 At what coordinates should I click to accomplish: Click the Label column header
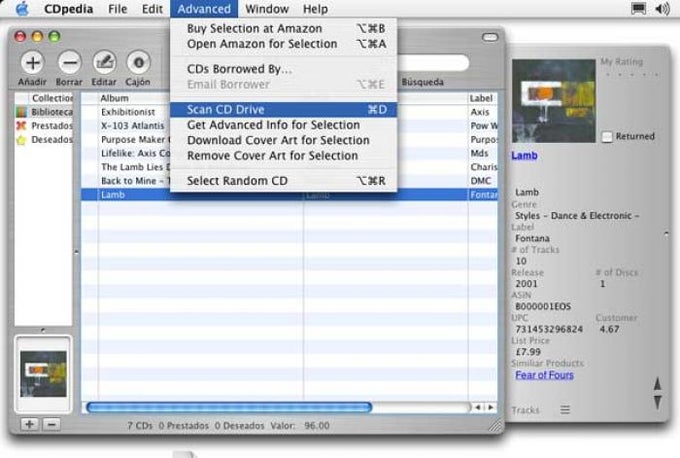[x=483, y=98]
